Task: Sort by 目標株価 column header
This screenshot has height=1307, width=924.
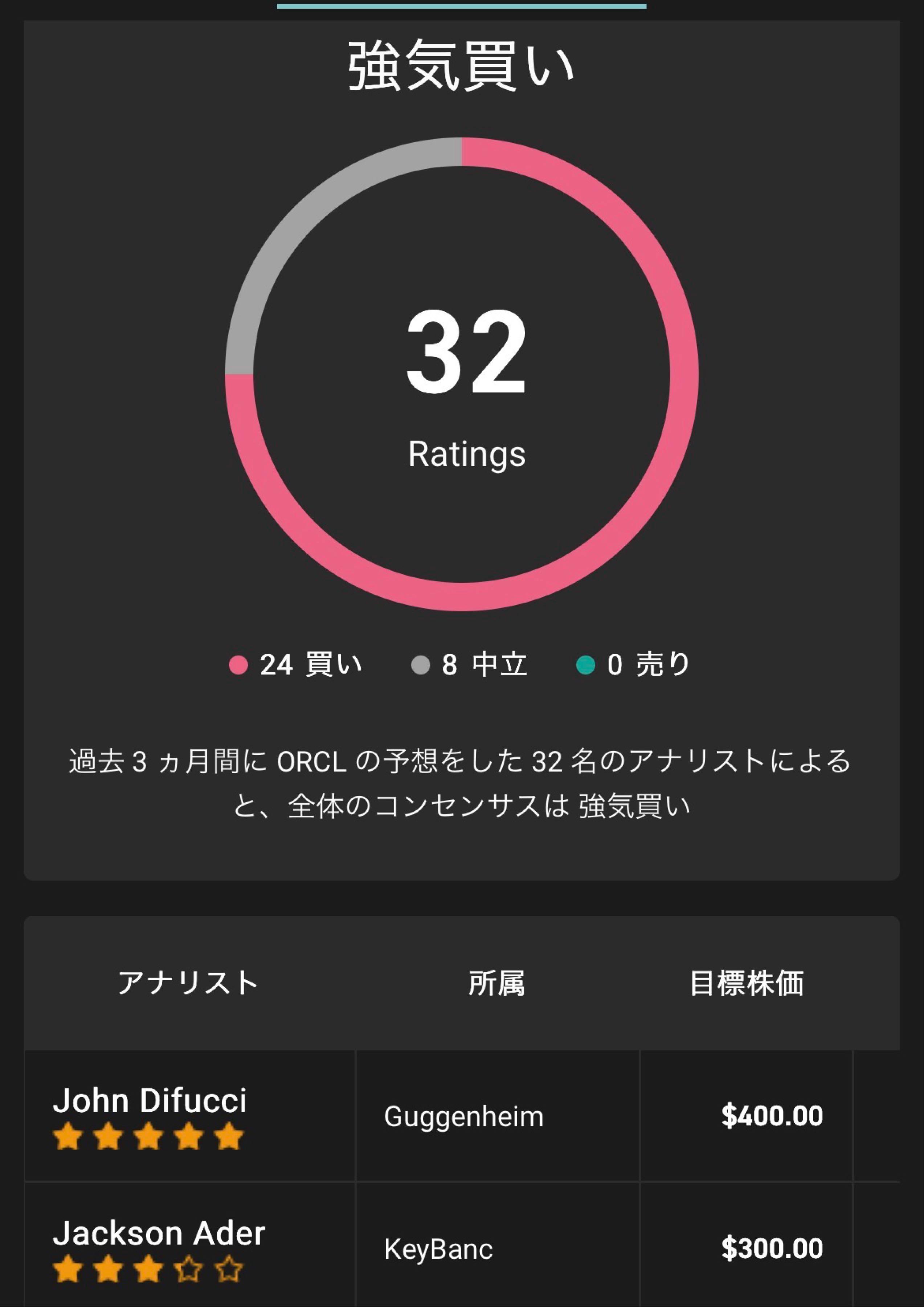Action: (x=747, y=983)
